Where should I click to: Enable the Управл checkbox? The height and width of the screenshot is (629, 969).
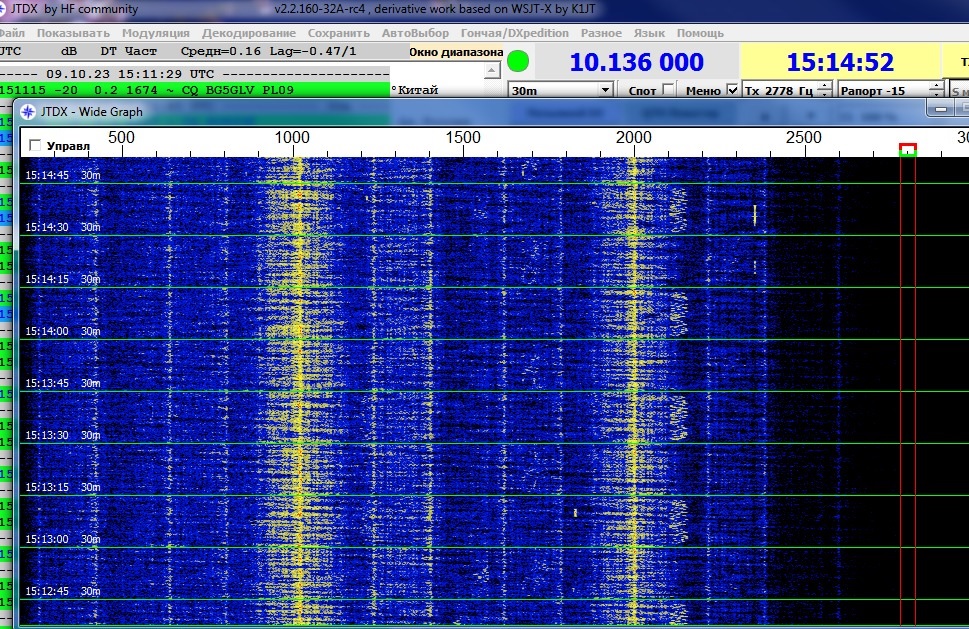[x=36, y=146]
